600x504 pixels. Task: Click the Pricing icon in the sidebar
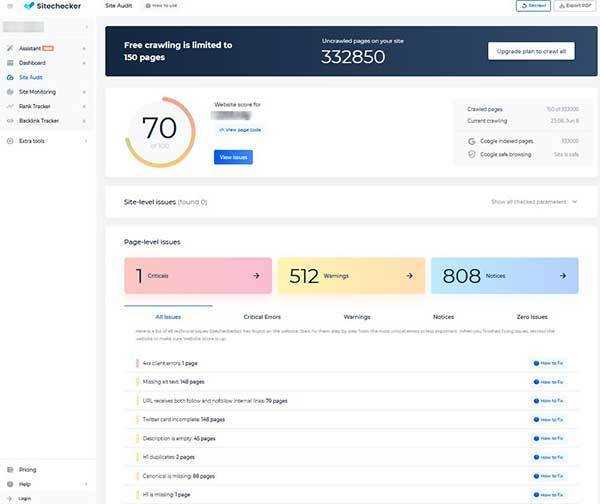(x=9, y=469)
